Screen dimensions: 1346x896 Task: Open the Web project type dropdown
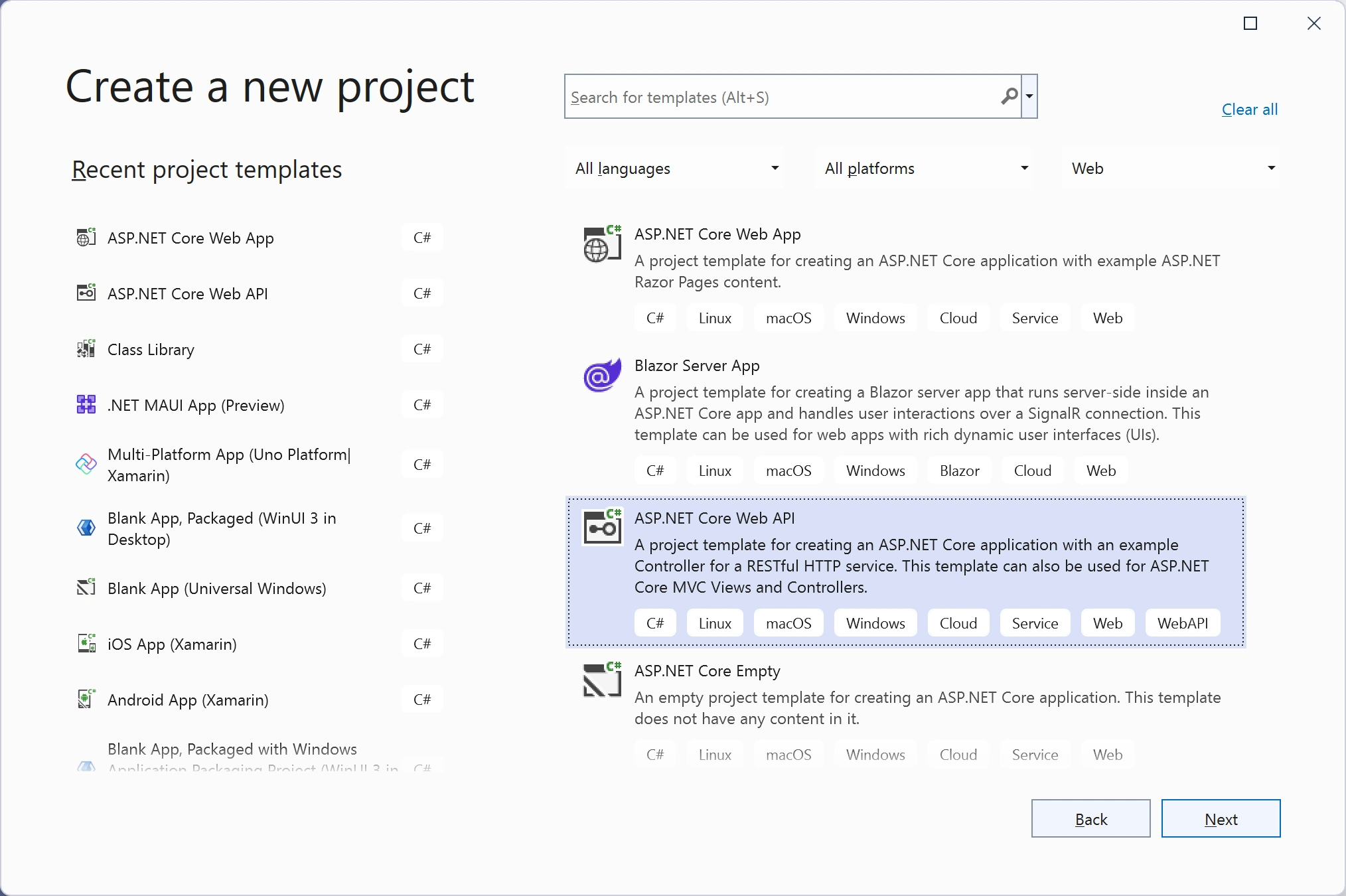pos(1171,169)
